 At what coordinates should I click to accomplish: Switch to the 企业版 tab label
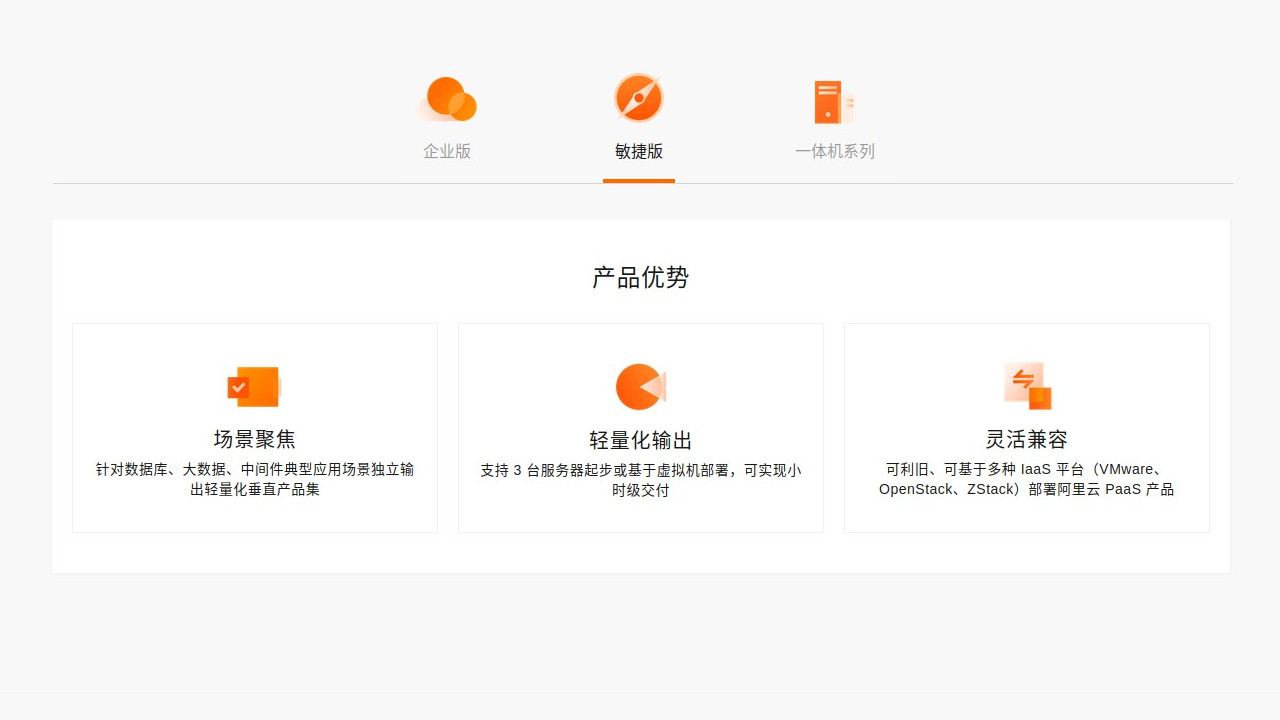tap(447, 152)
